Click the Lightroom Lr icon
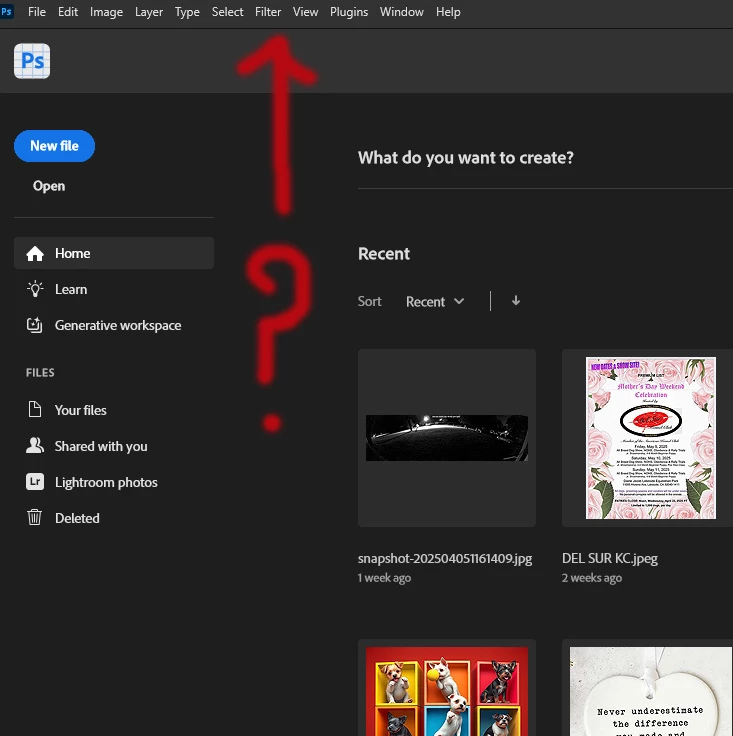Viewport: 733px width, 736px height. pyautogui.click(x=35, y=482)
